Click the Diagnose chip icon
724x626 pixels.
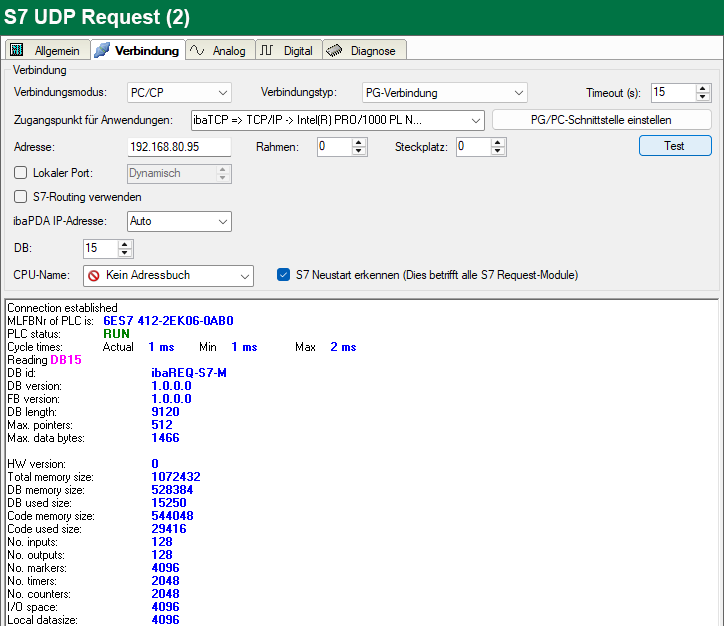(335, 51)
